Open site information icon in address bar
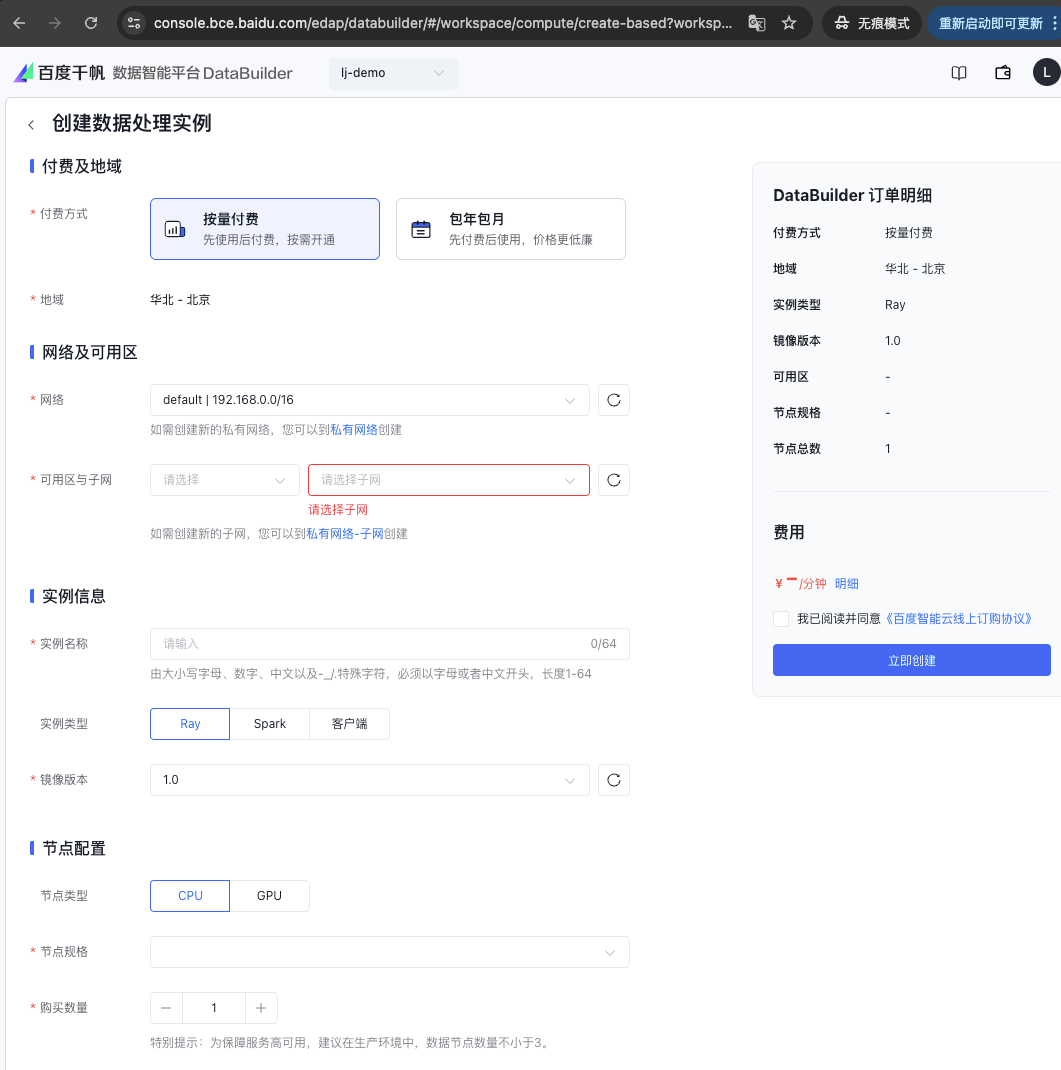The width and height of the screenshot is (1061, 1070). click(x=134, y=23)
